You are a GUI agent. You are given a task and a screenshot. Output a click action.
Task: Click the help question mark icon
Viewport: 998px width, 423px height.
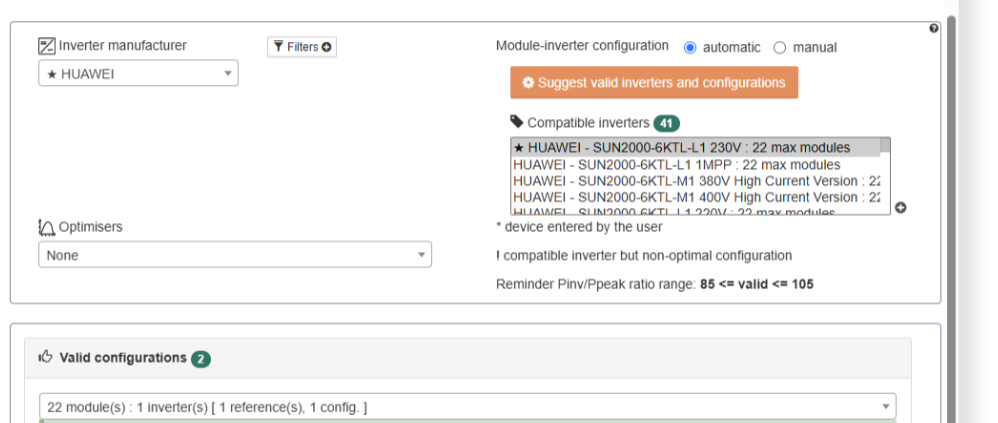(x=933, y=28)
